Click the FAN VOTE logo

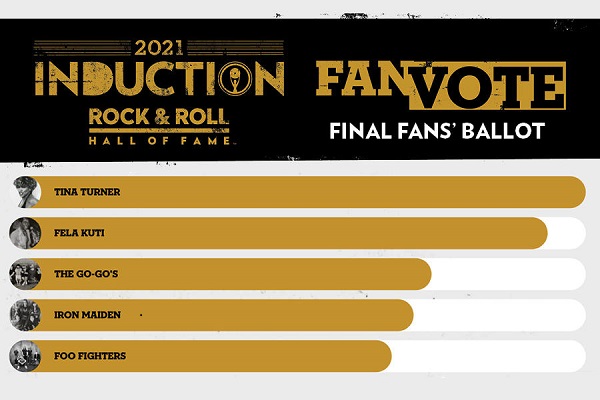pos(437,85)
